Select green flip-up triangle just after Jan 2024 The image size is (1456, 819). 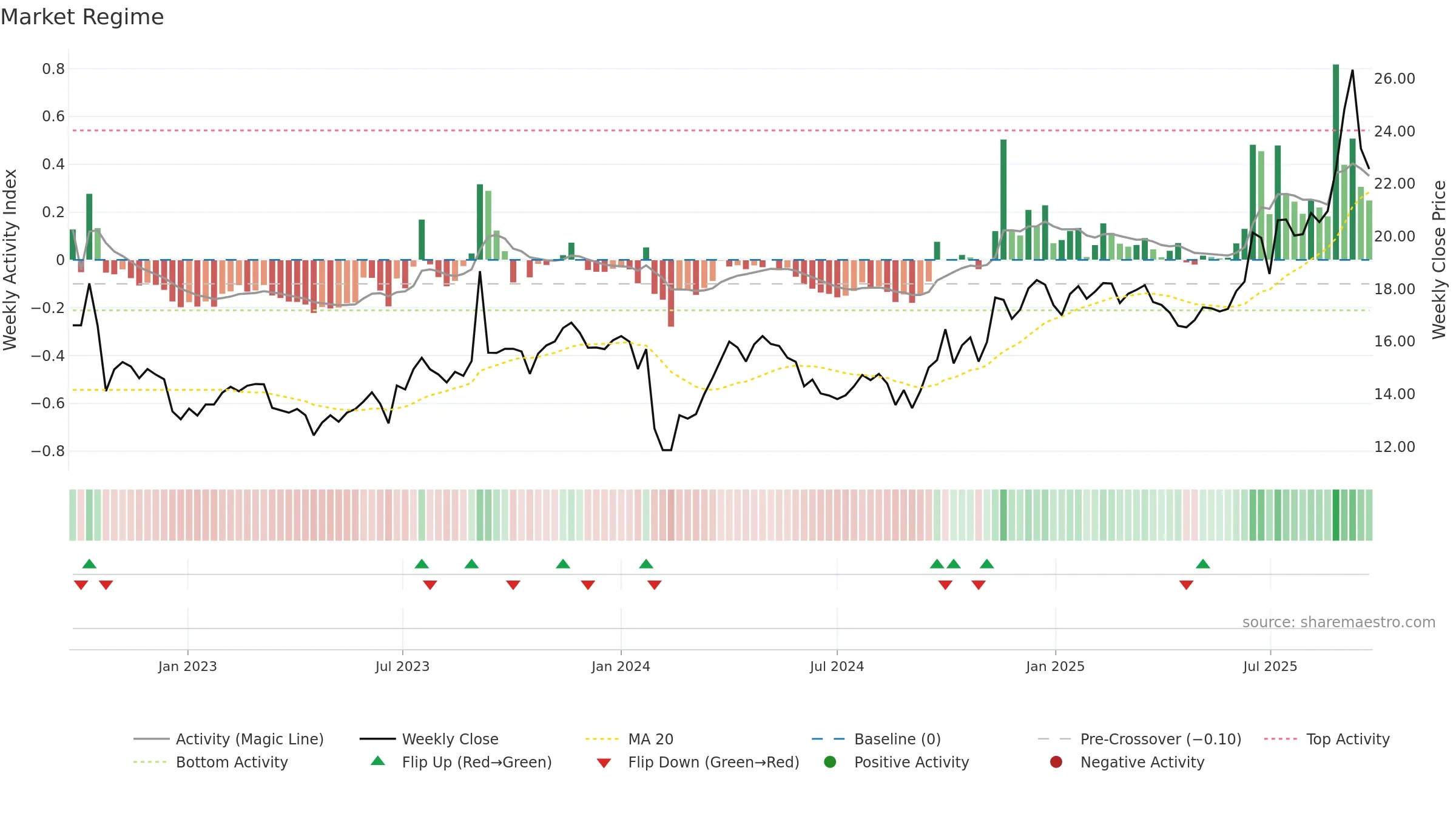click(x=646, y=564)
